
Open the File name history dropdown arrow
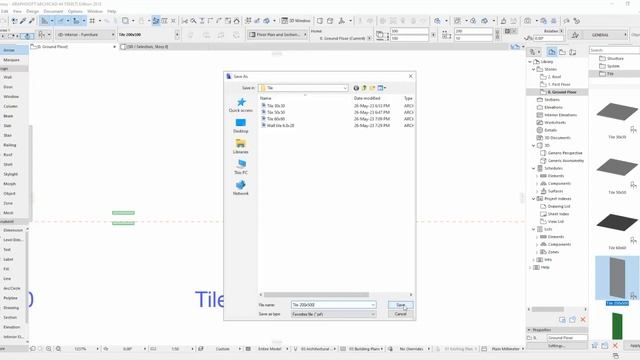(373, 305)
